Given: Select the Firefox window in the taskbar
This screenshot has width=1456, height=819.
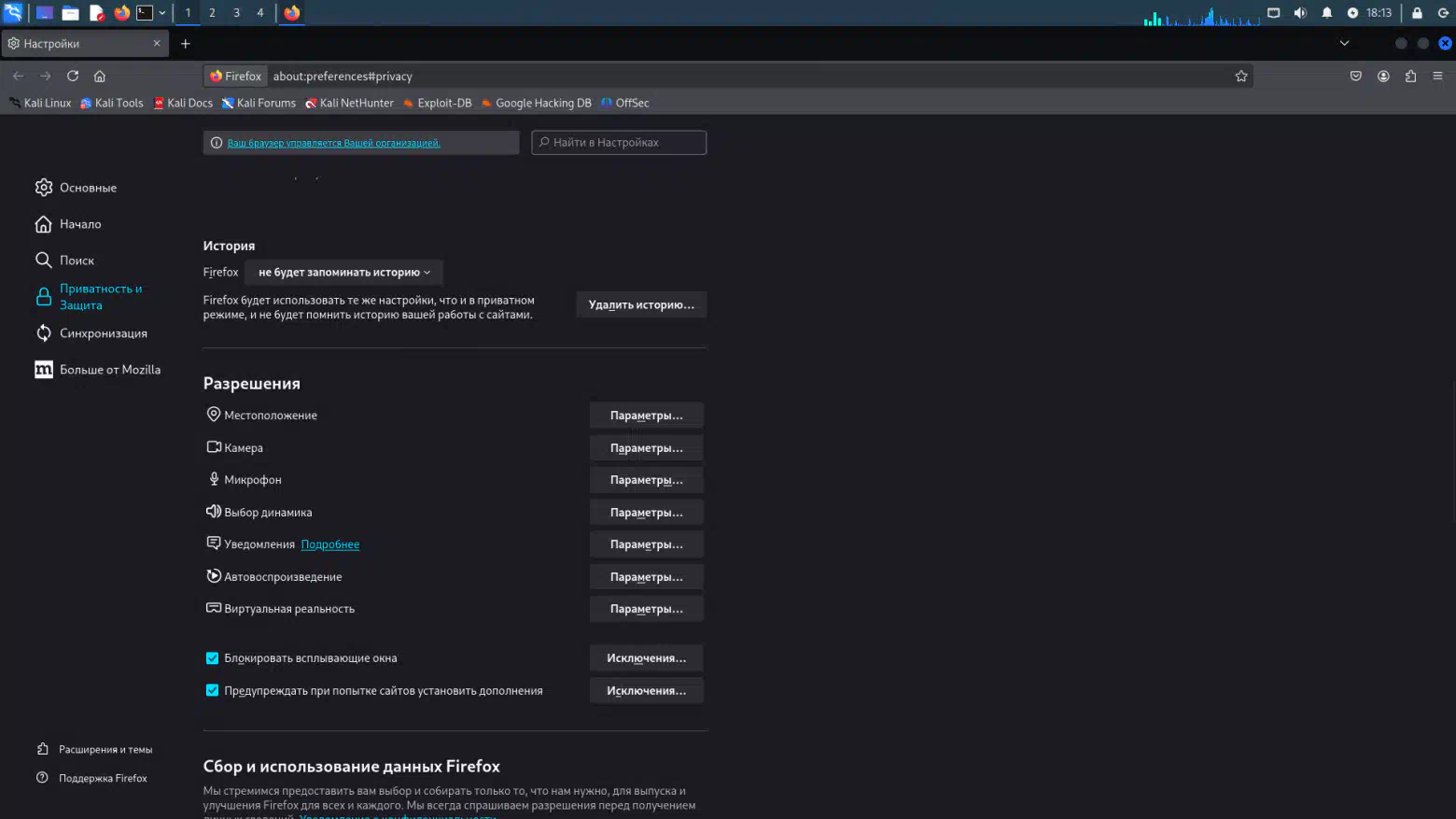Looking at the screenshot, I should tap(292, 13).
